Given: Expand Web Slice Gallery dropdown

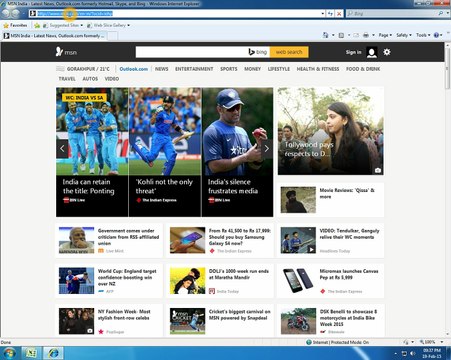Looking at the screenshot, I should (129, 25).
